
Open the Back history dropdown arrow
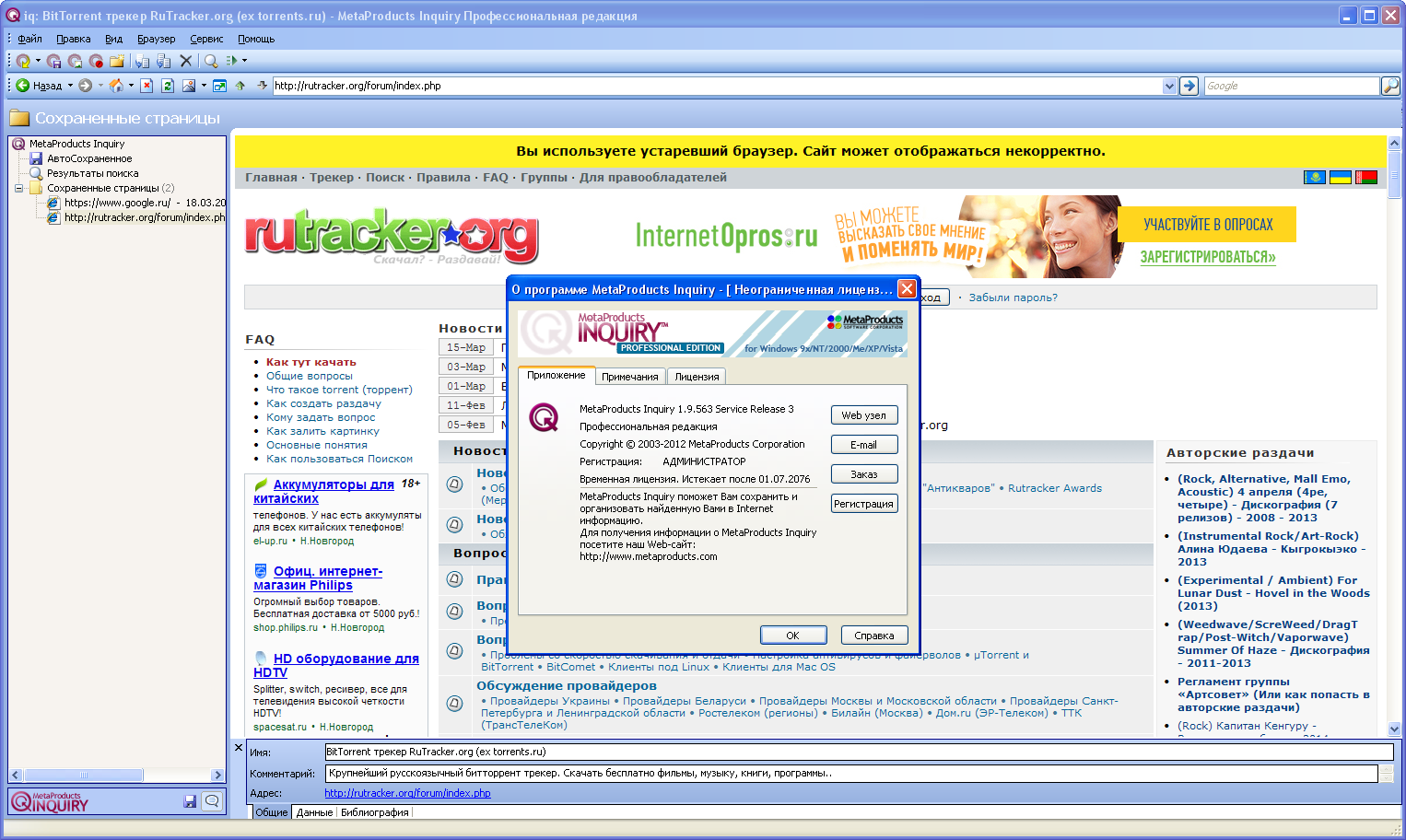coord(70,86)
